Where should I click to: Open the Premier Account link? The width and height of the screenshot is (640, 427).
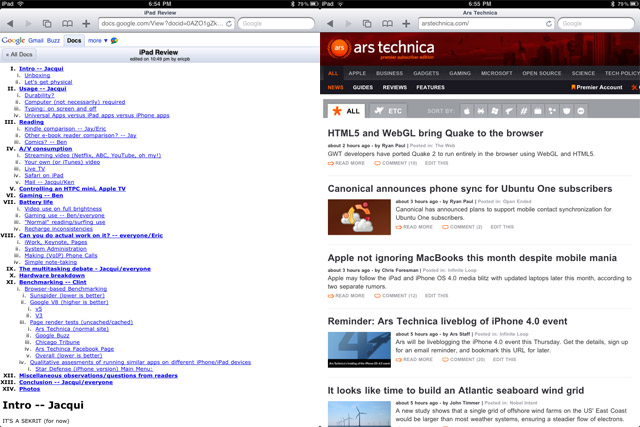tap(597, 87)
